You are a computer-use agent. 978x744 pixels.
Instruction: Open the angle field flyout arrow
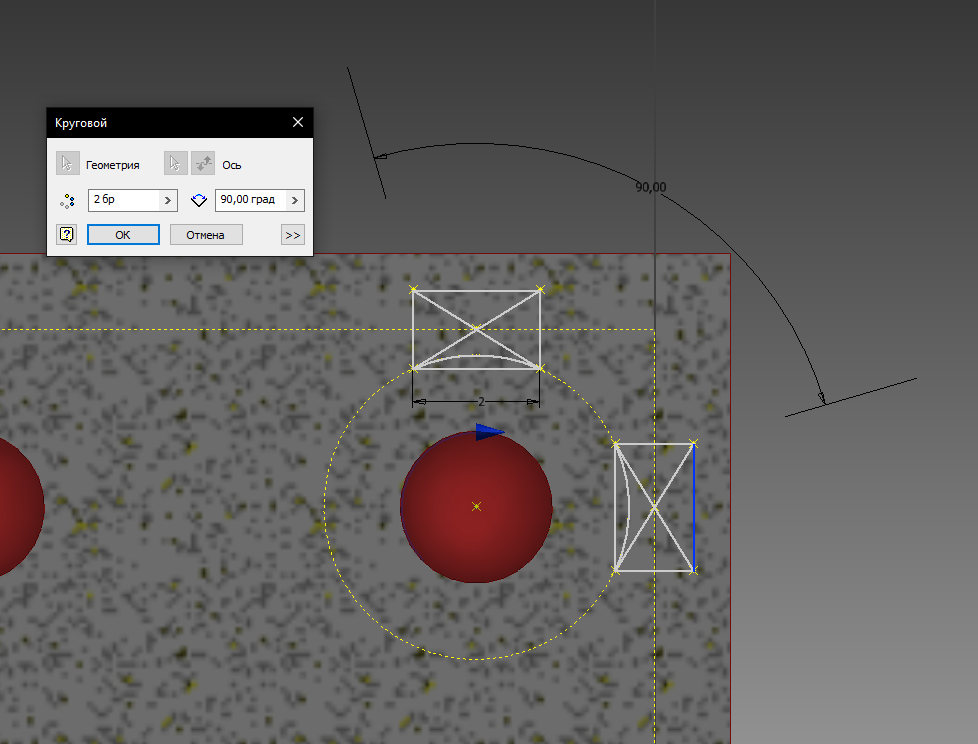click(295, 200)
